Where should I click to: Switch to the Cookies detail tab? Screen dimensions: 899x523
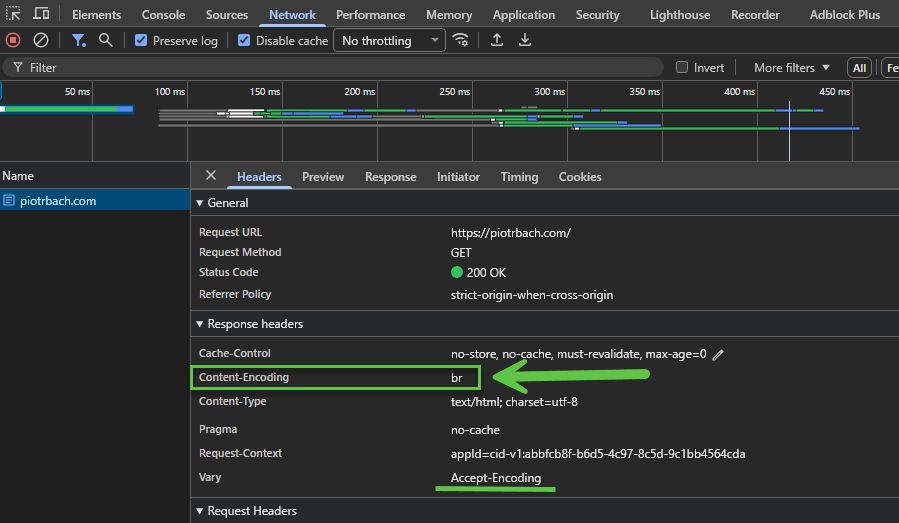[580, 177]
